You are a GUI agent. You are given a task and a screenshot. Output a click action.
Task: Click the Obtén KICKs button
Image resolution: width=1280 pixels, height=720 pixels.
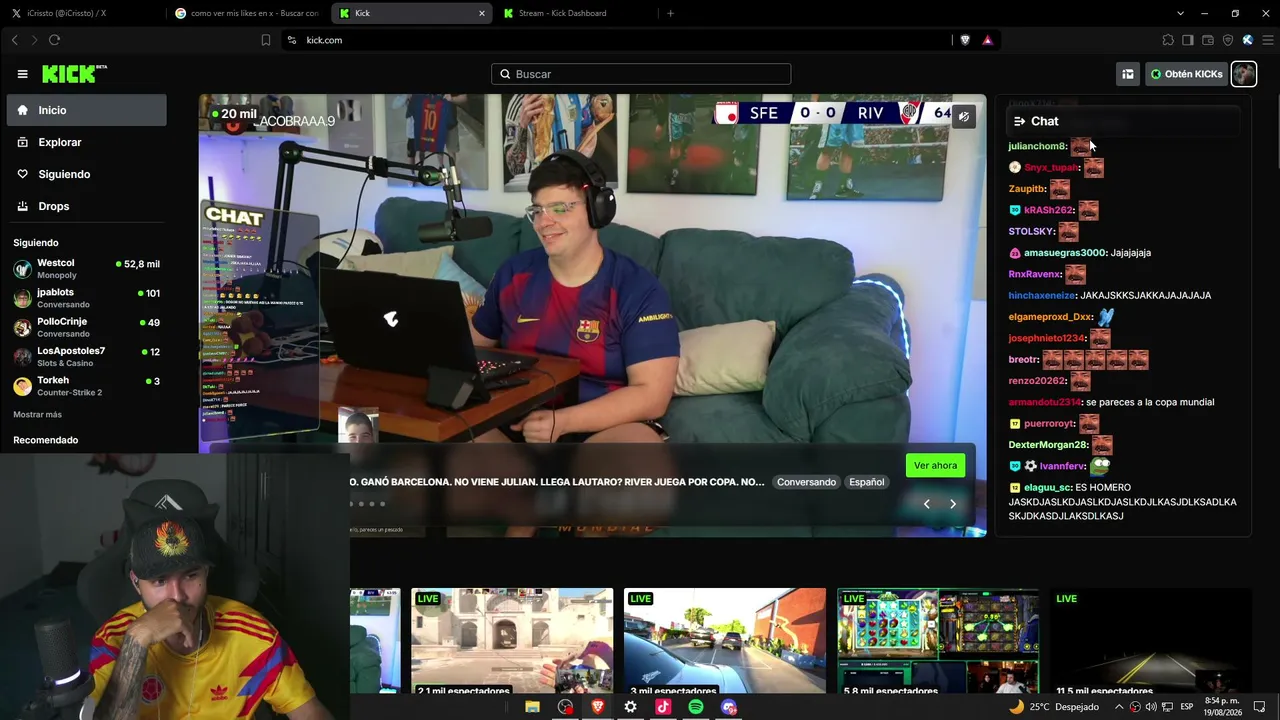point(1186,74)
